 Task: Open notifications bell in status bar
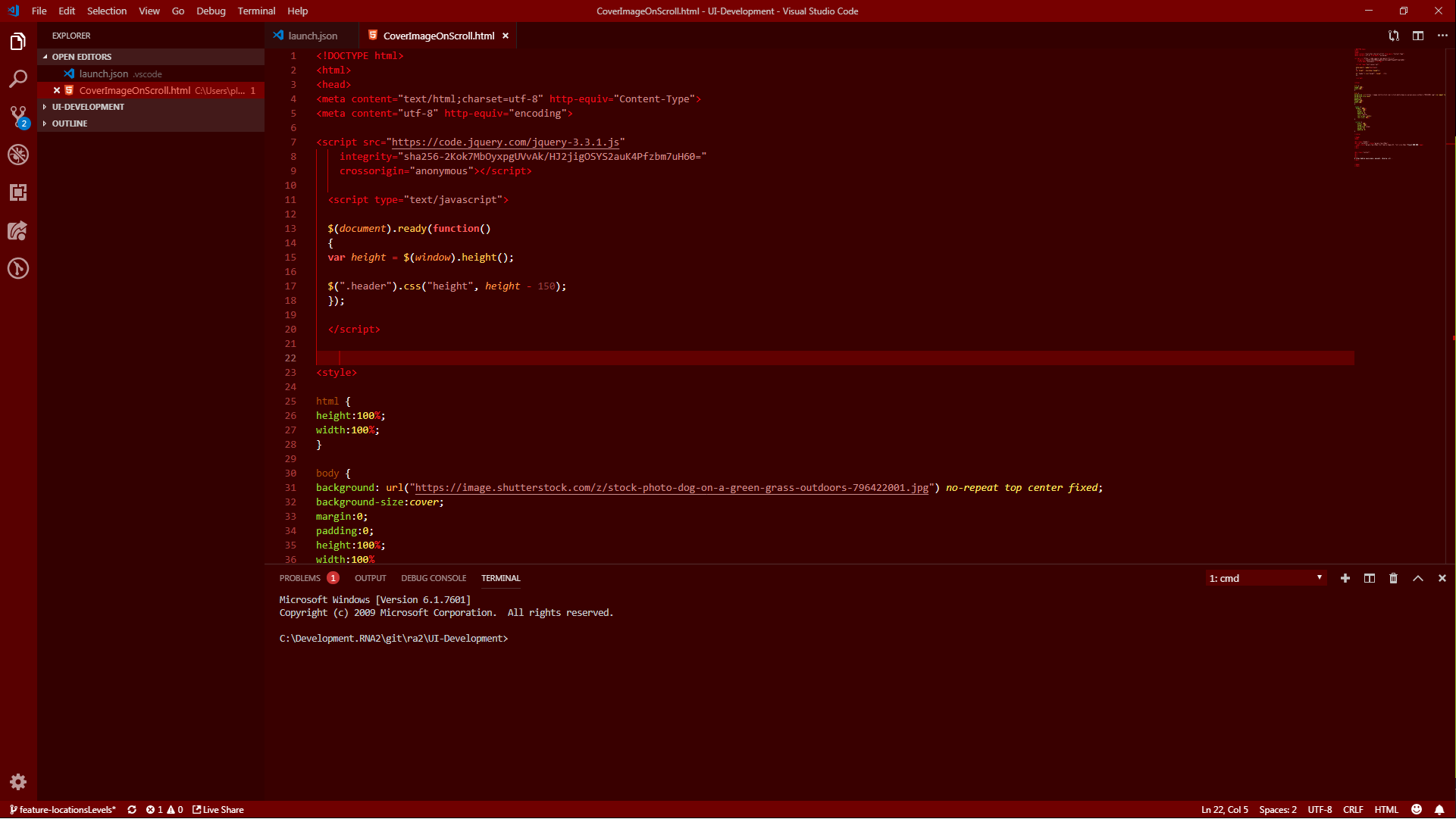click(x=1439, y=810)
